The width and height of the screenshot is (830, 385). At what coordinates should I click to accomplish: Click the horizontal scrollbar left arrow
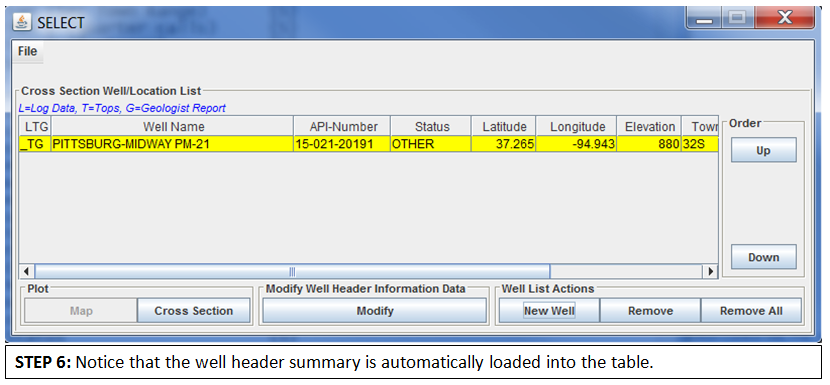point(26,272)
